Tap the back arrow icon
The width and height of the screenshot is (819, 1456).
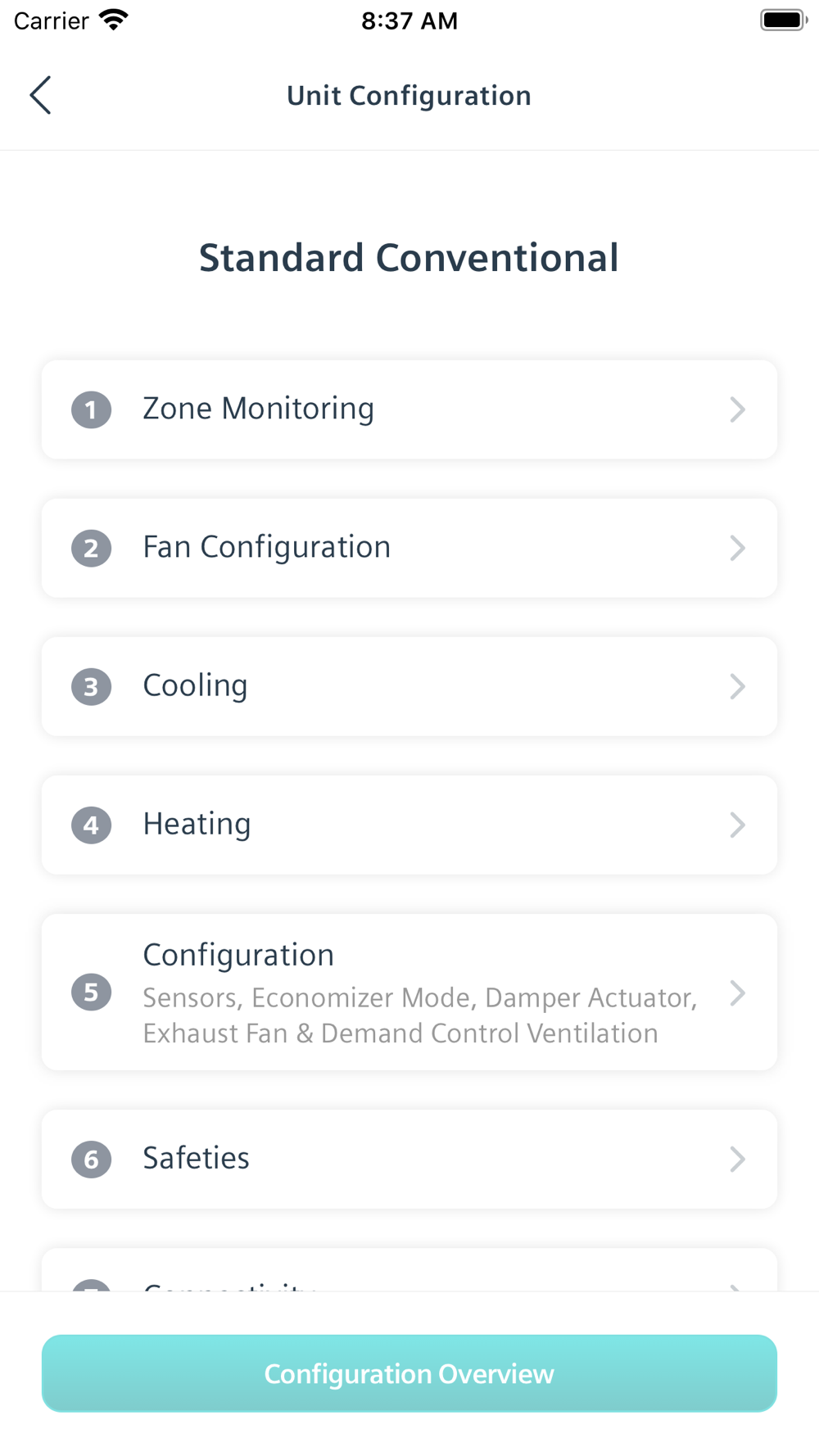(x=40, y=95)
